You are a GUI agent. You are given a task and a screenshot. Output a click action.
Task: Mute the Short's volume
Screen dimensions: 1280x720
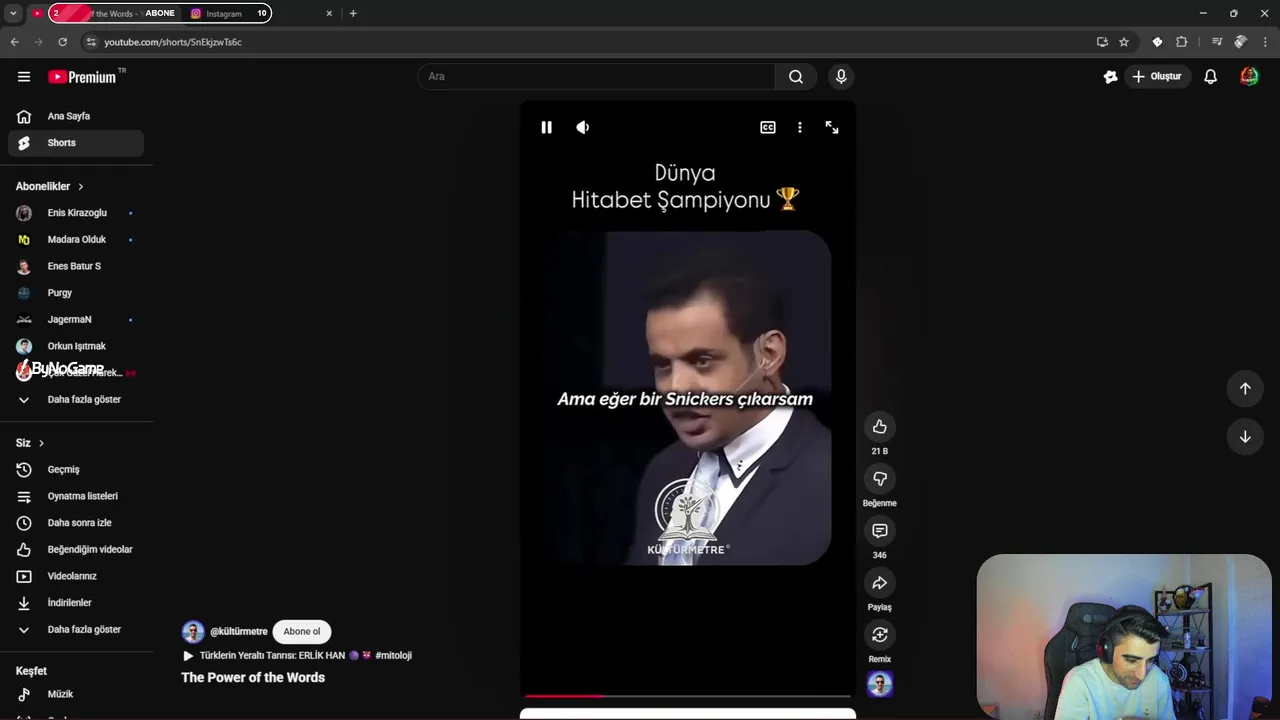(583, 127)
